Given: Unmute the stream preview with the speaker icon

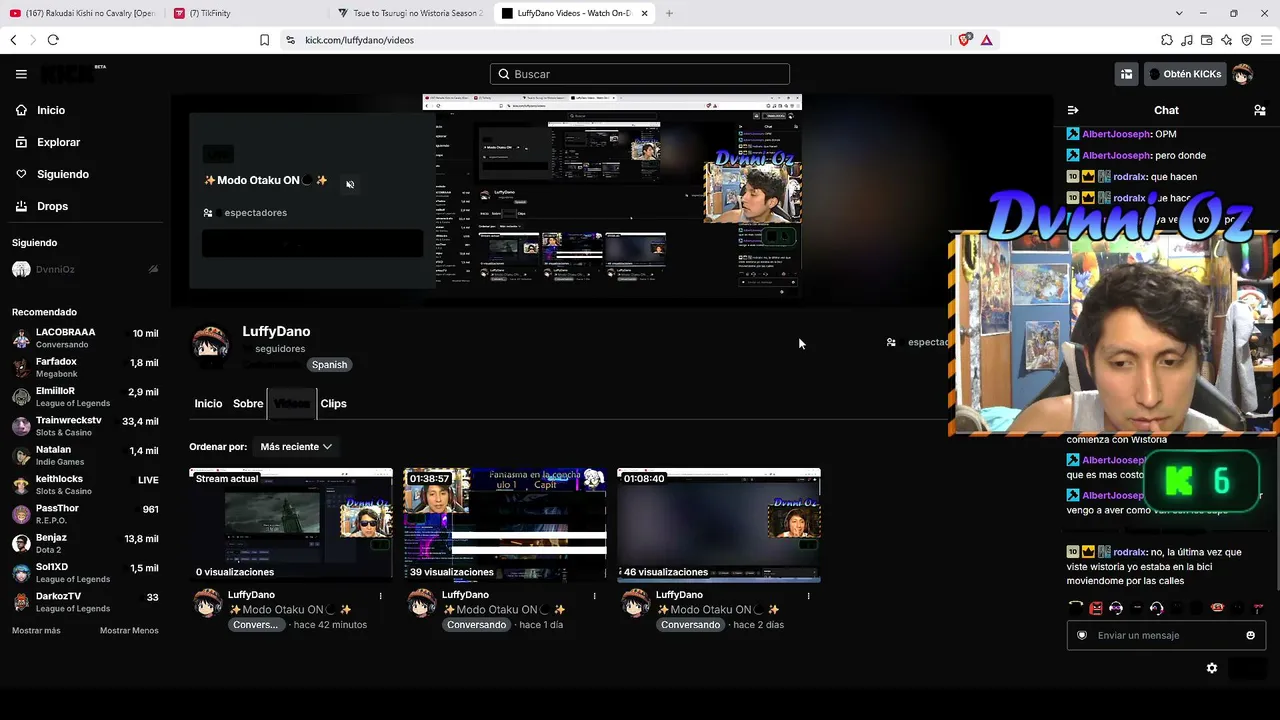Looking at the screenshot, I should coord(350,184).
